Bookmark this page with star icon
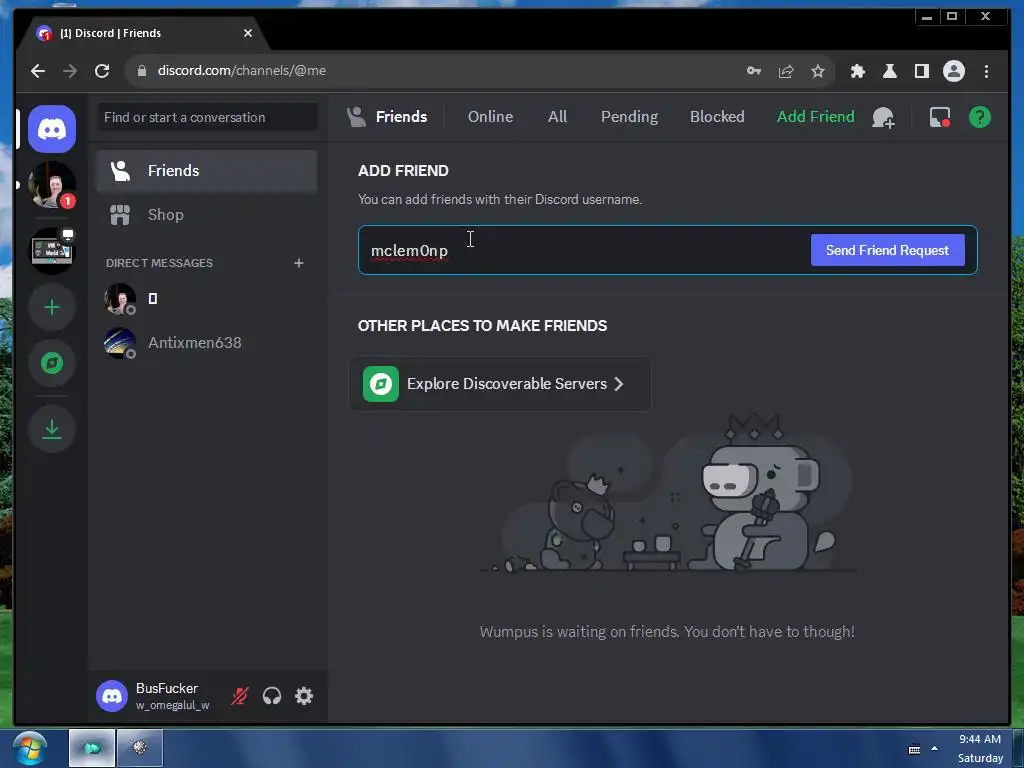1024x768 pixels. pos(818,71)
